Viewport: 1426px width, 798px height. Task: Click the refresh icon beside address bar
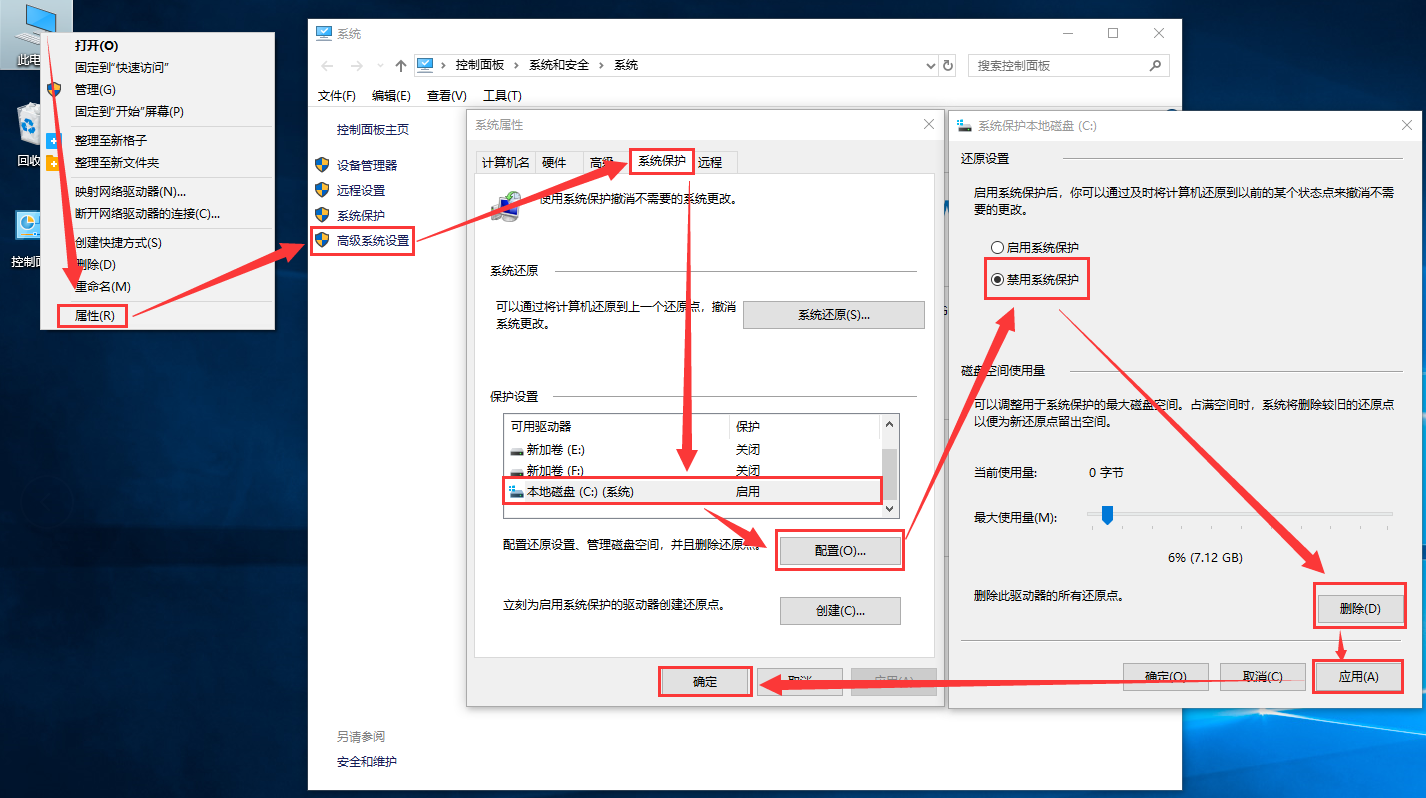[x=948, y=65]
